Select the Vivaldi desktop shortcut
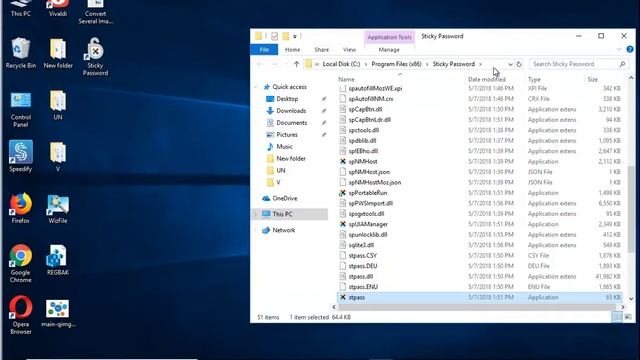This screenshot has height=360, width=640. pos(58,8)
